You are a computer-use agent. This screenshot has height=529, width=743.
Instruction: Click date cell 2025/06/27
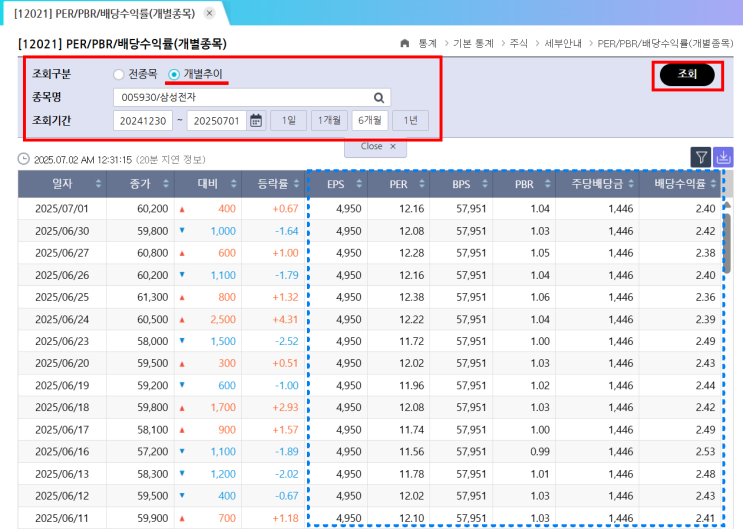(x=62, y=253)
